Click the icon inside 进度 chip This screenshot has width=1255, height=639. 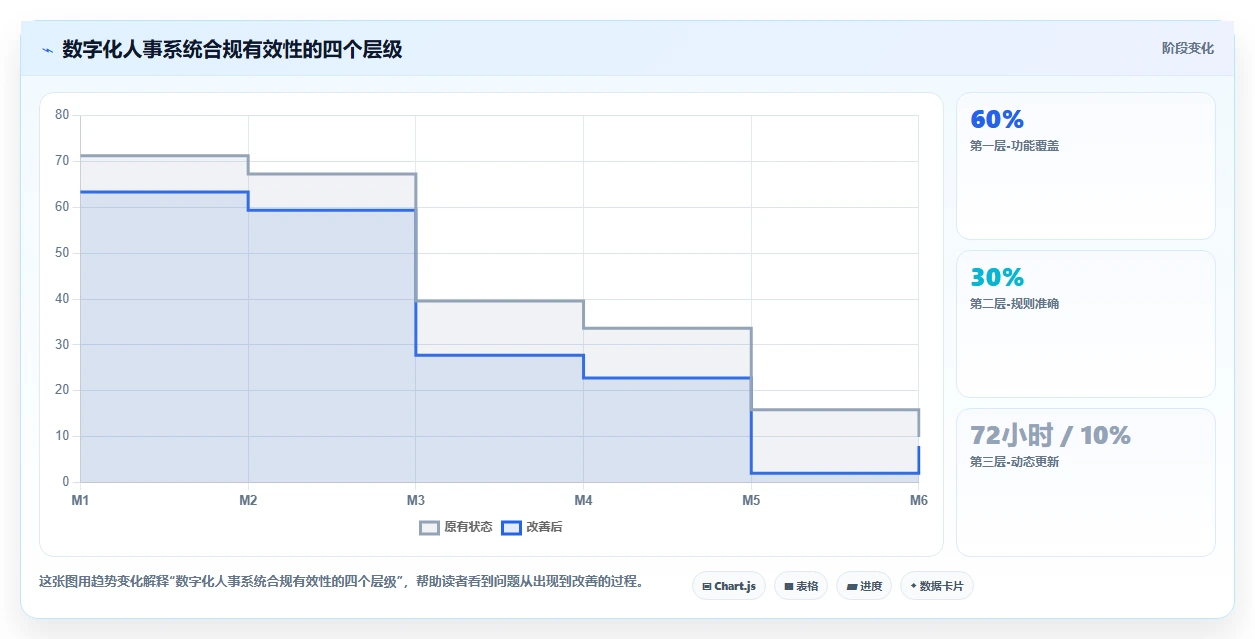pos(851,587)
